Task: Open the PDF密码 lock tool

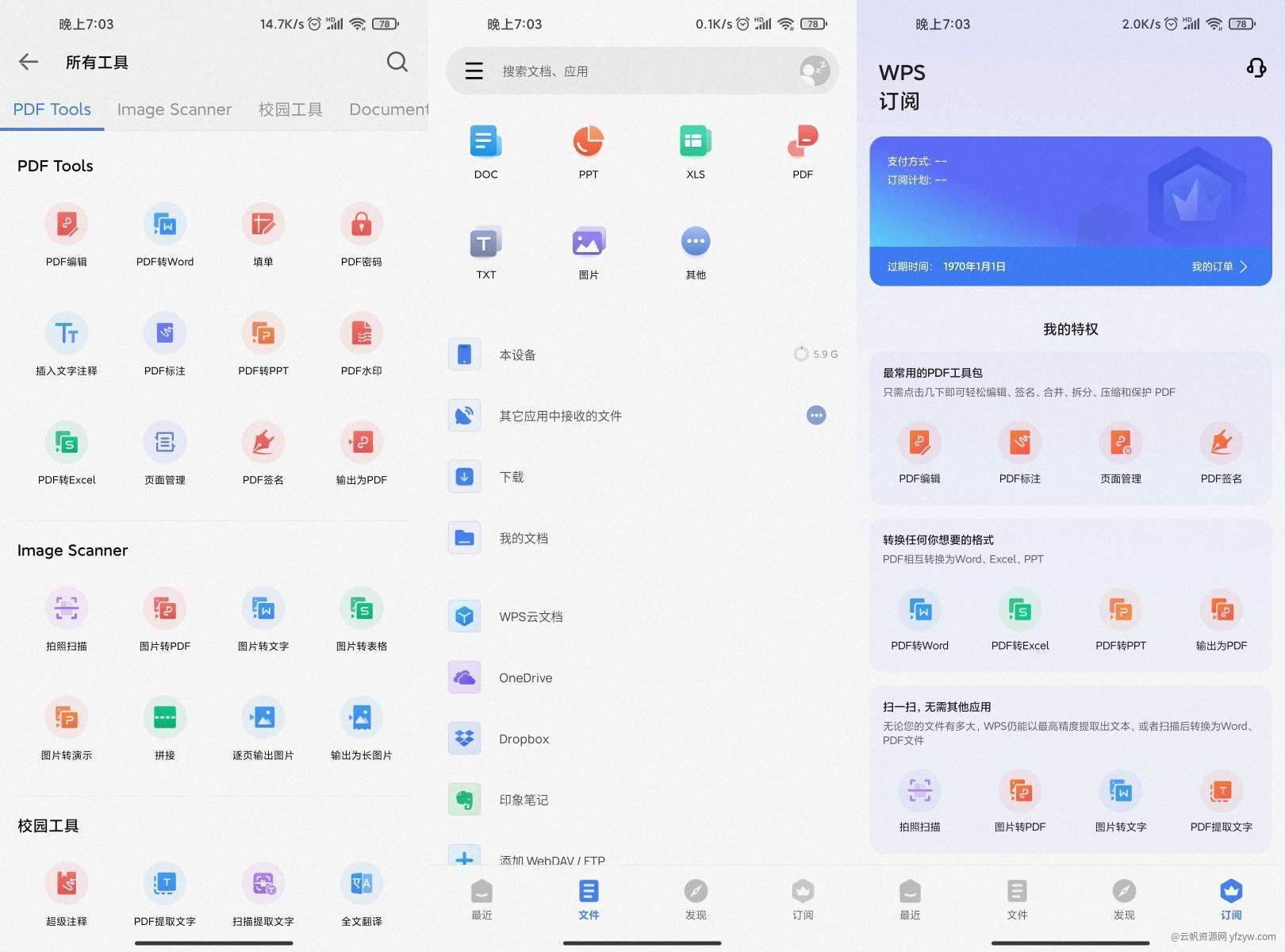Action: (362, 235)
